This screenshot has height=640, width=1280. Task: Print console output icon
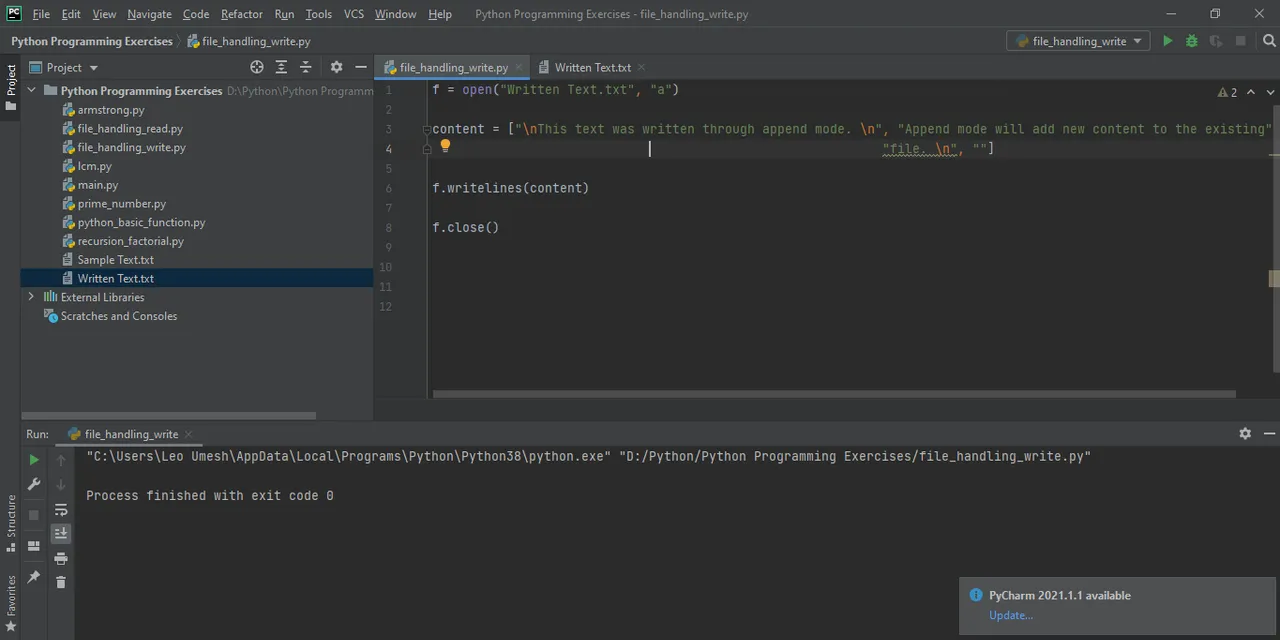[x=61, y=558]
